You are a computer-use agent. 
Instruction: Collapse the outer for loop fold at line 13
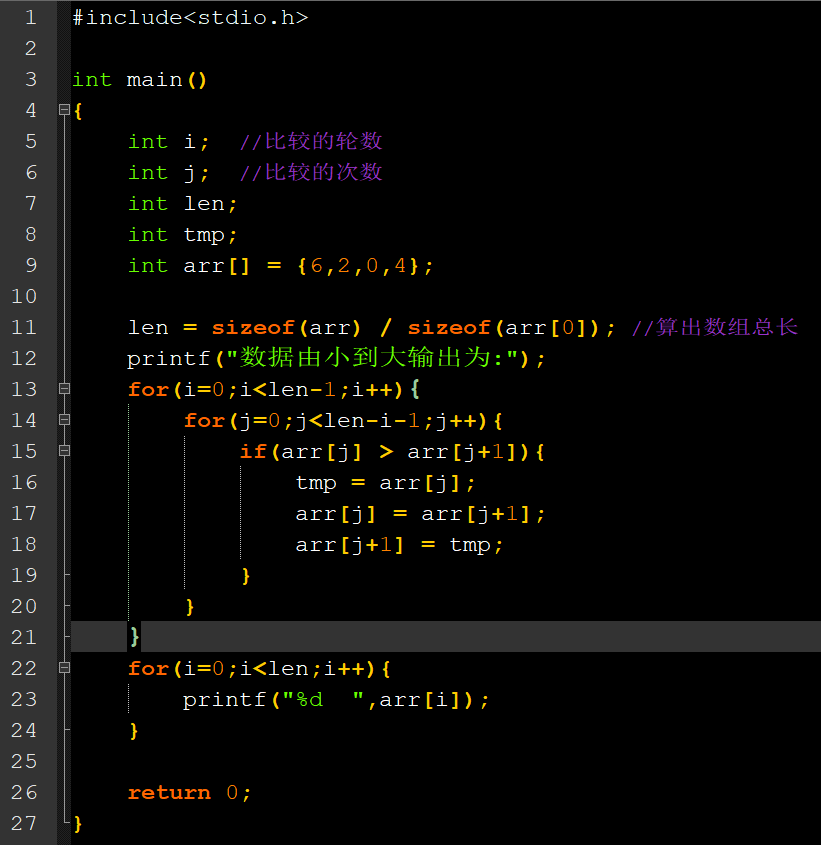coord(64,389)
